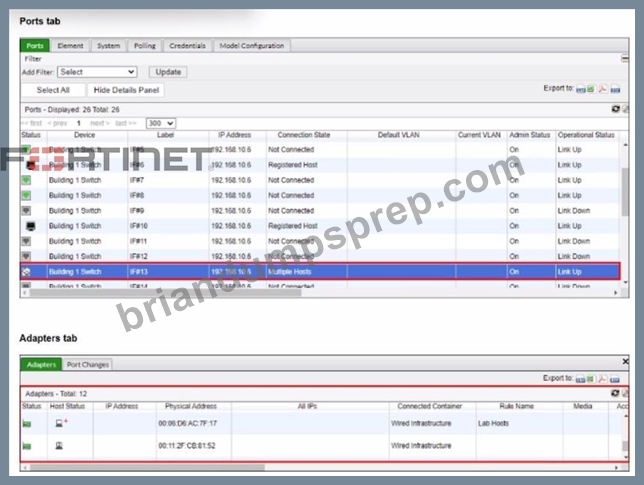Export Ports list to Excel spreadsheet

click(591, 89)
